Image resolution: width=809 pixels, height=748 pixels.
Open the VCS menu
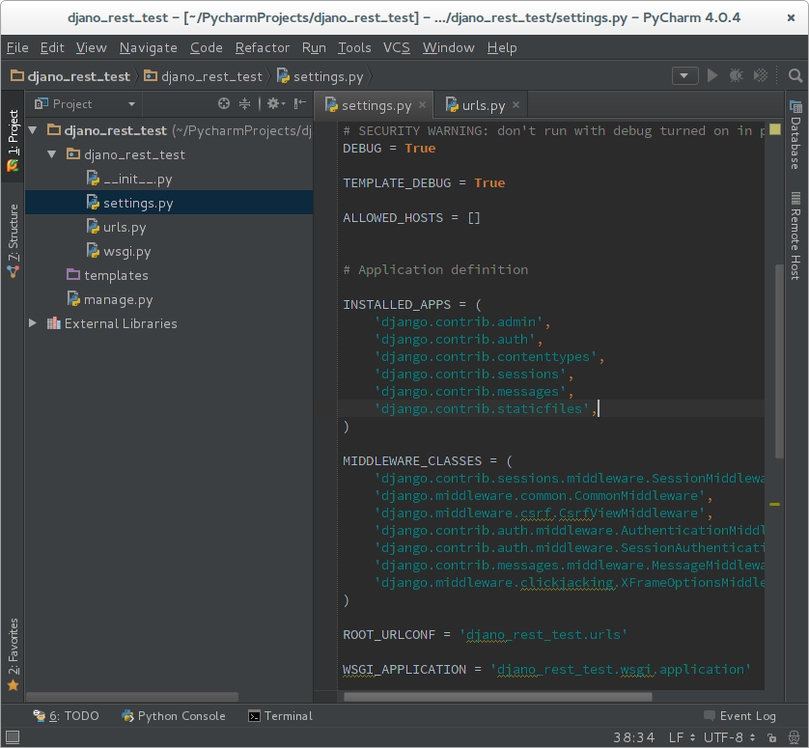pos(396,47)
